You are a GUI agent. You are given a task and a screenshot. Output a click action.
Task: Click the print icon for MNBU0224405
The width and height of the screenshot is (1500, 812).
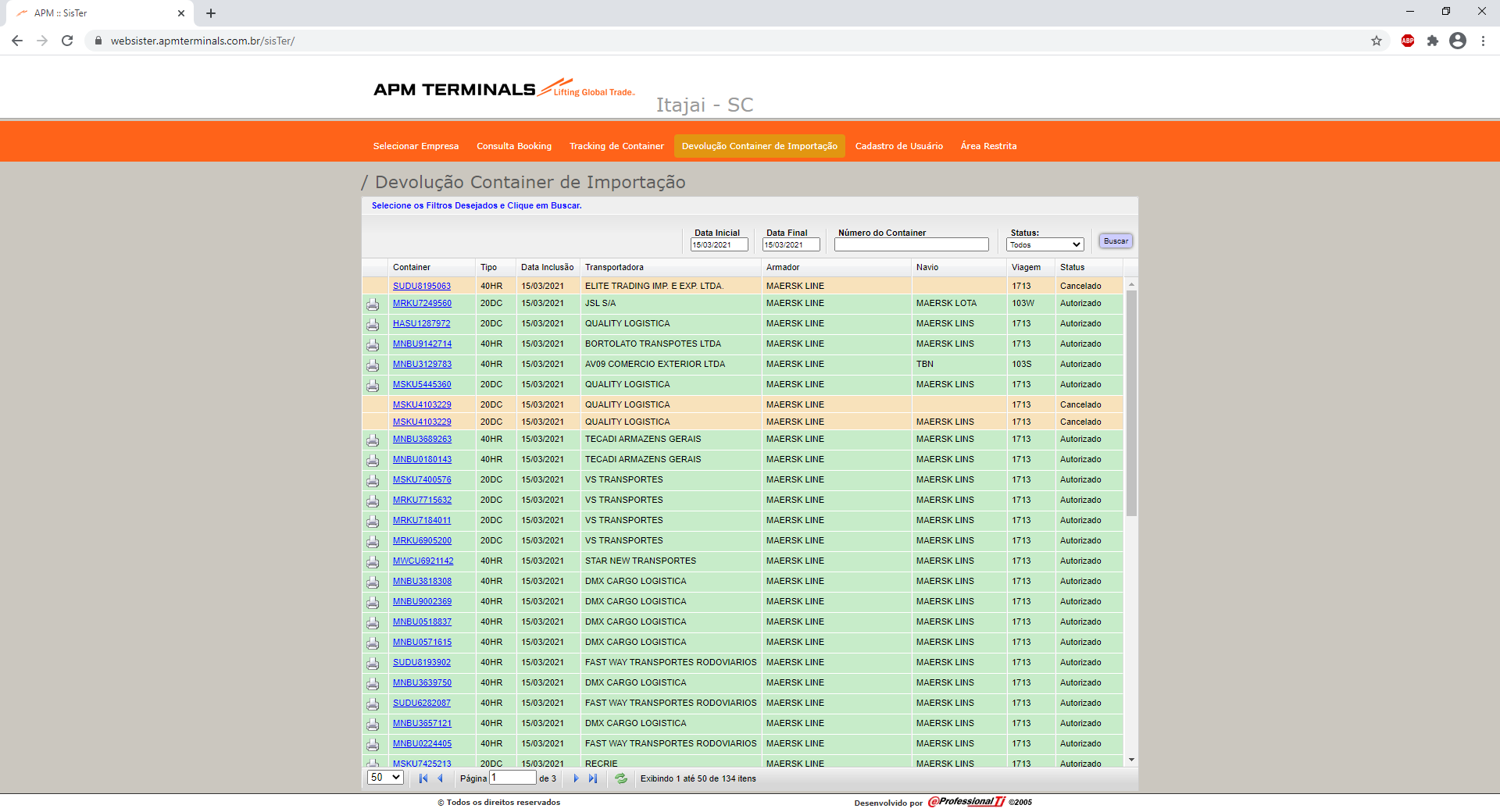coord(373,745)
